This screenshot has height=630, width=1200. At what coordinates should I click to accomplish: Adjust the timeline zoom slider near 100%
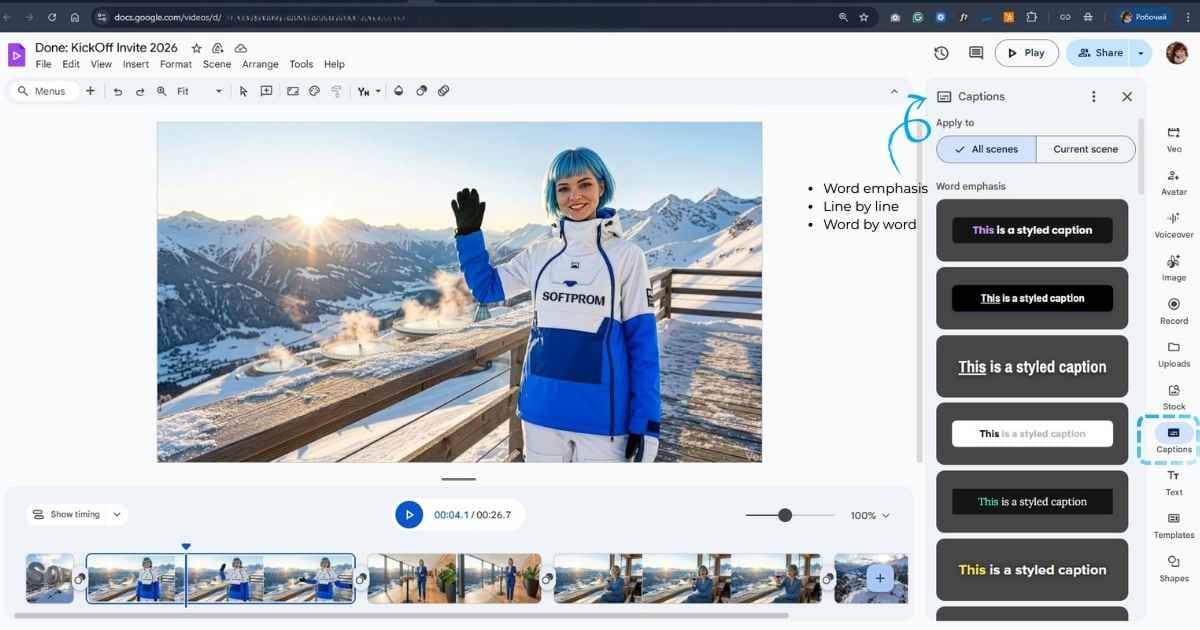click(786, 515)
